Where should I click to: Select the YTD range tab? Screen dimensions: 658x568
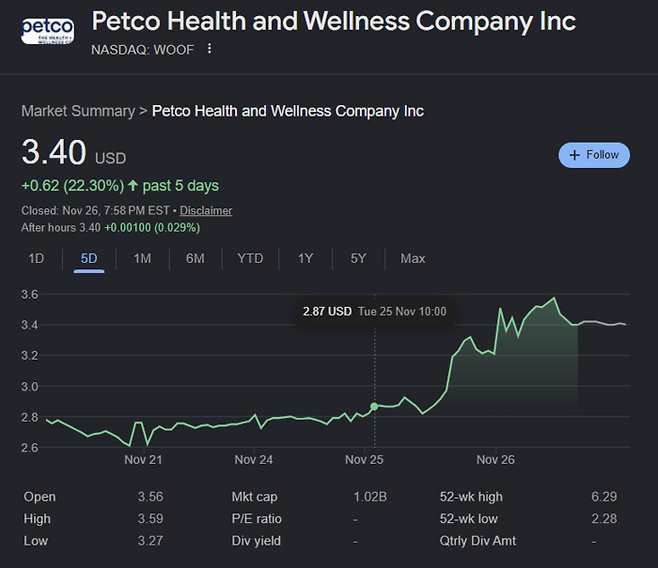[x=250, y=258]
